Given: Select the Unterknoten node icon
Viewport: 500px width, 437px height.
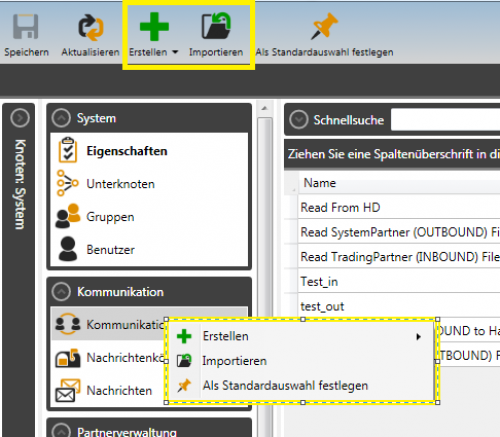Looking at the screenshot, I should pos(67,183).
